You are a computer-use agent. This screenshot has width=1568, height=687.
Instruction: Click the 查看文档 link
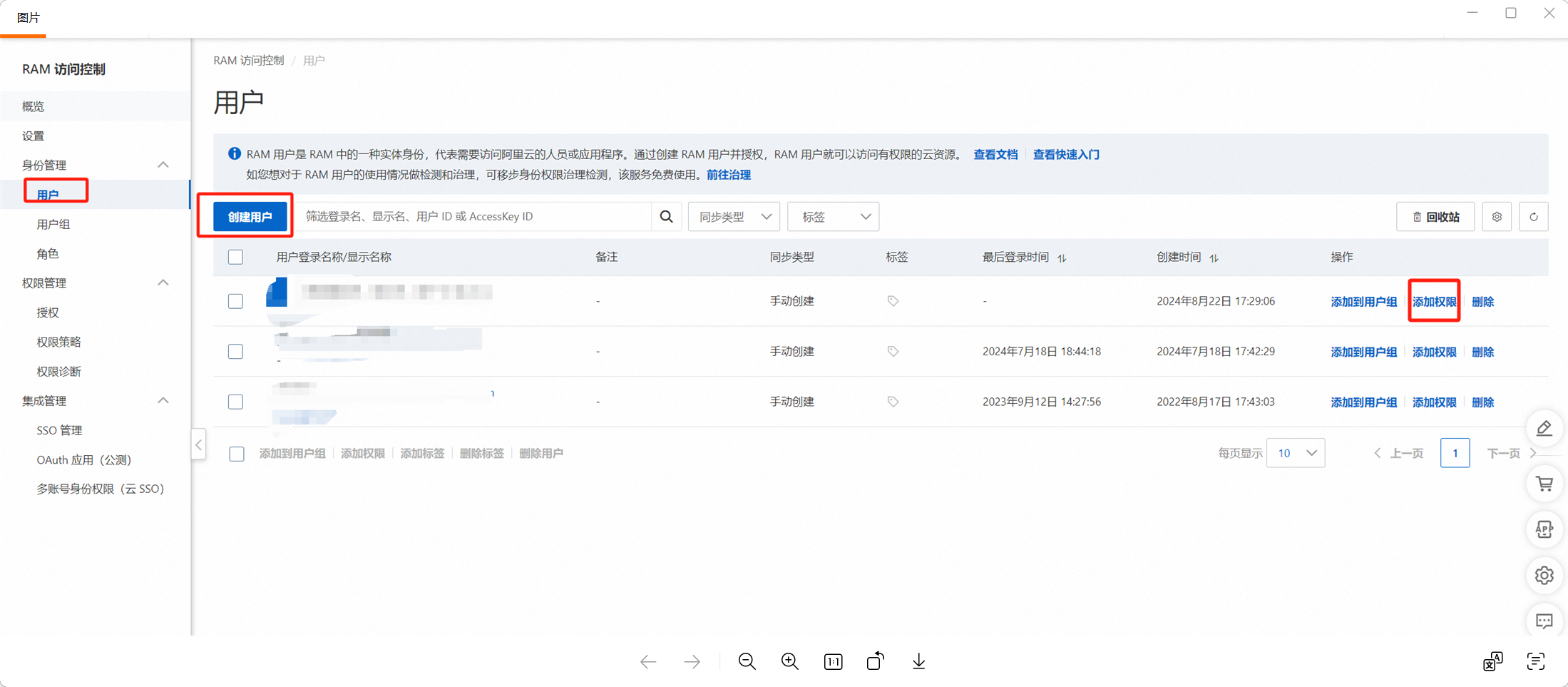995,154
